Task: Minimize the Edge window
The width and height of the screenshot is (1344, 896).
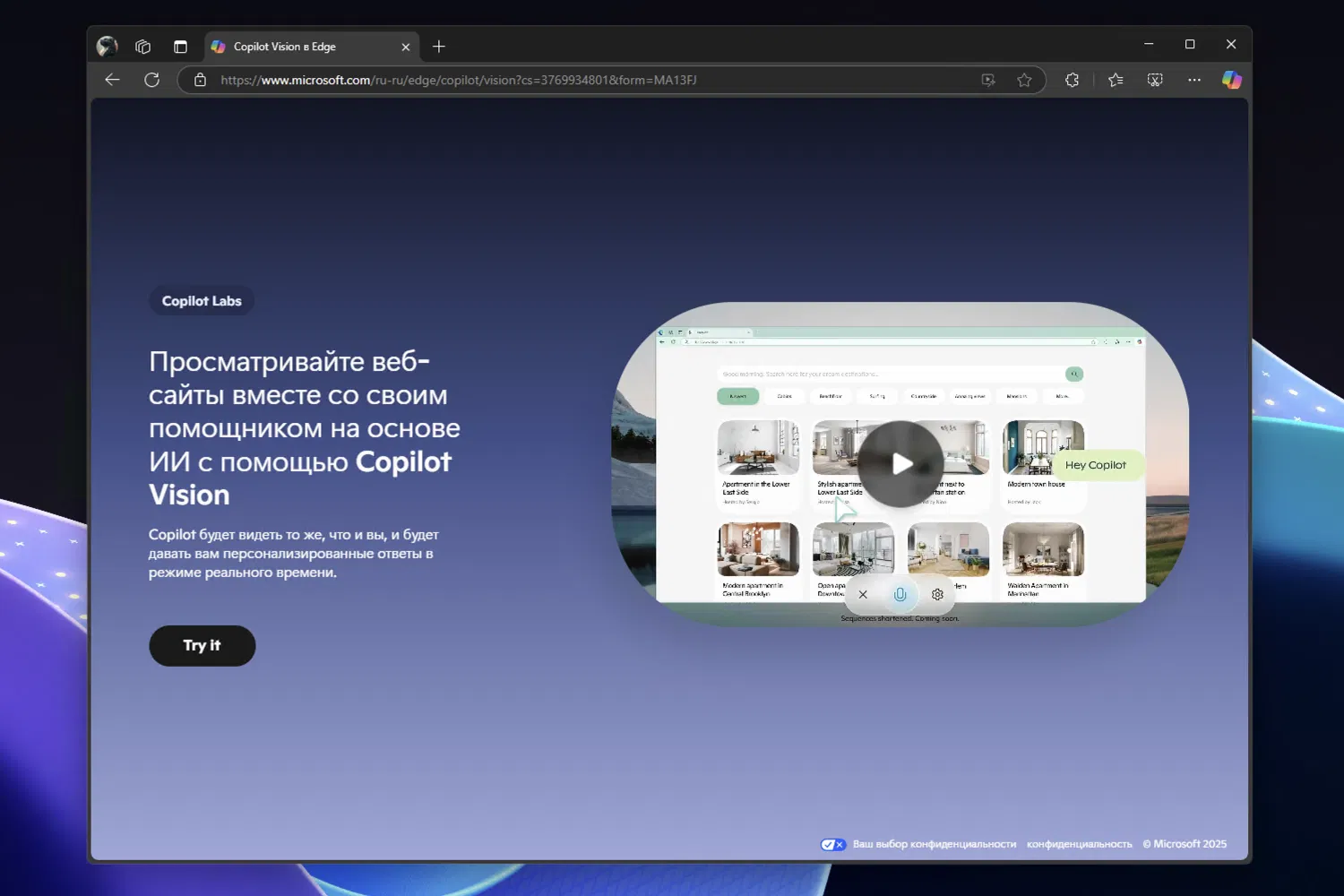Action: (1149, 44)
